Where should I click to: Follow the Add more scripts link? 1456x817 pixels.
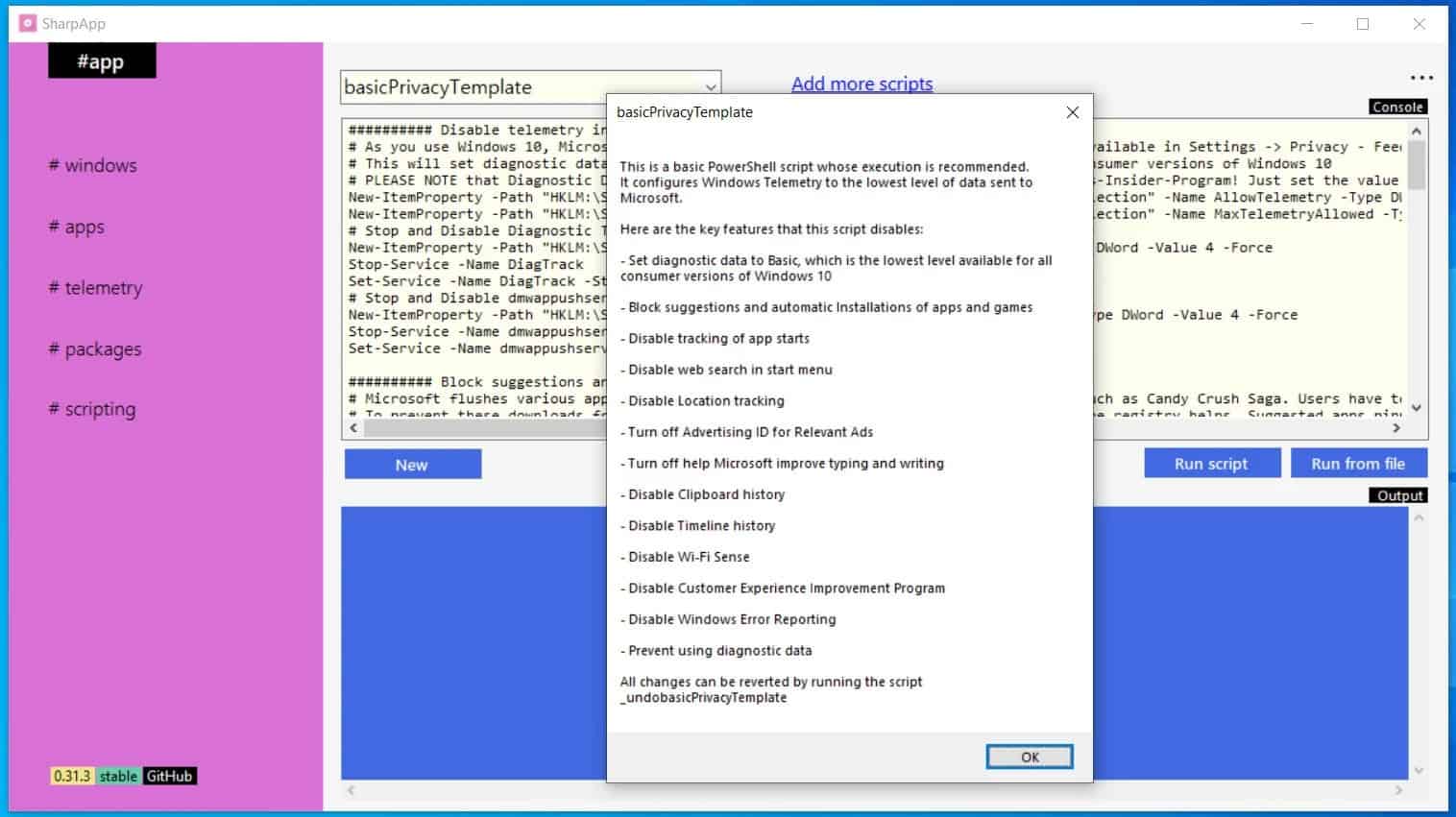861,84
